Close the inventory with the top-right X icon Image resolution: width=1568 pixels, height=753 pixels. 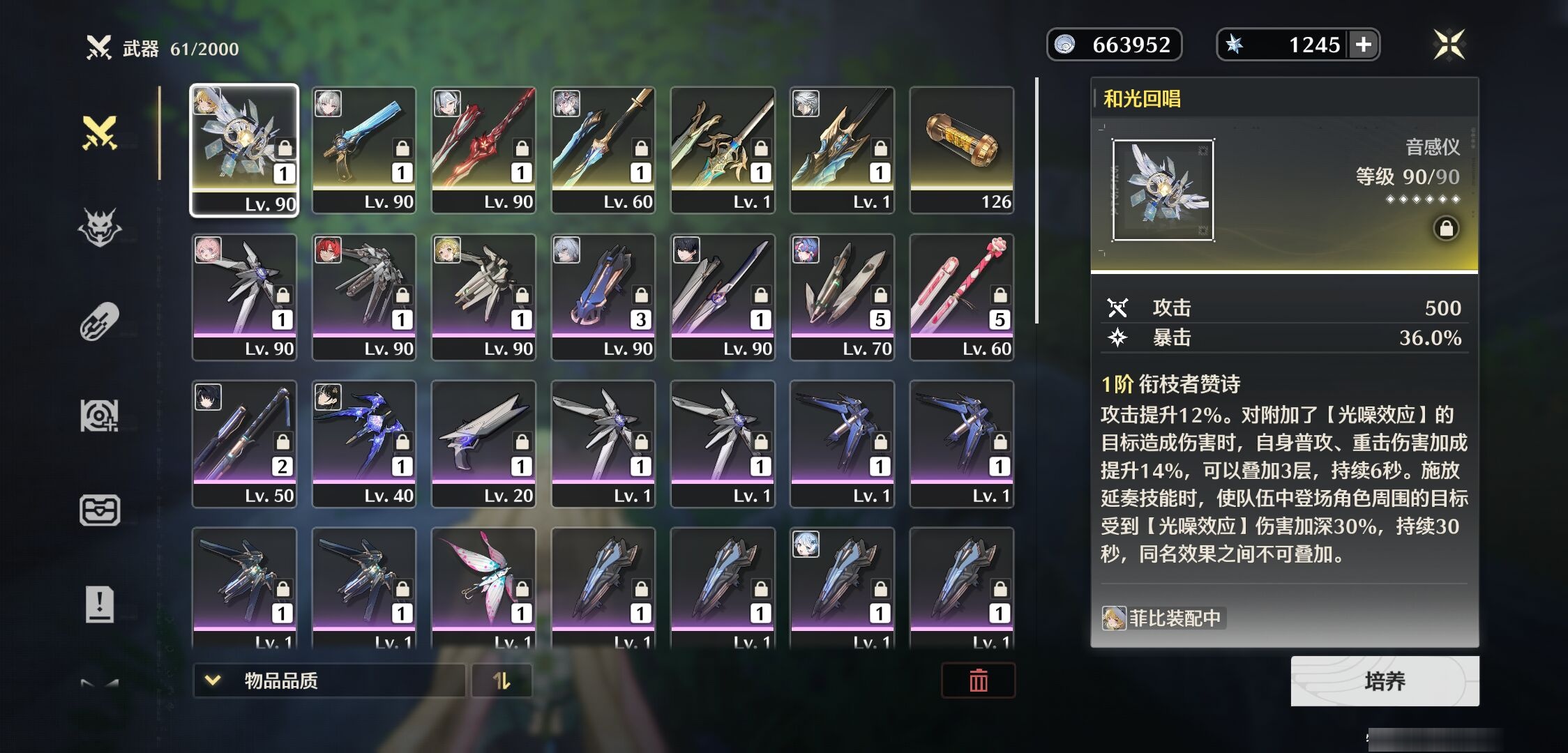[1449, 45]
